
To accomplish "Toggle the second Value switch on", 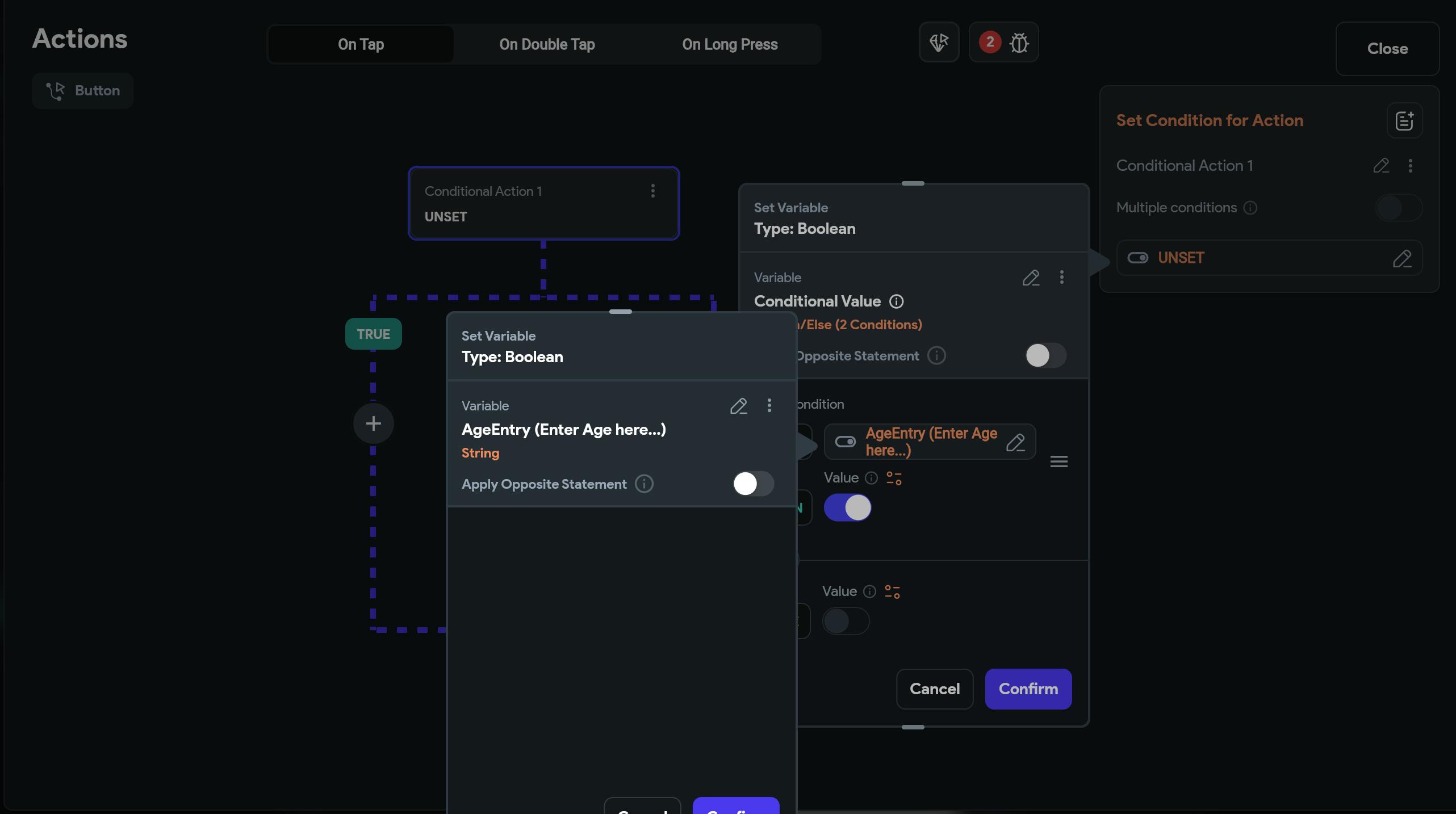I will (846, 621).
